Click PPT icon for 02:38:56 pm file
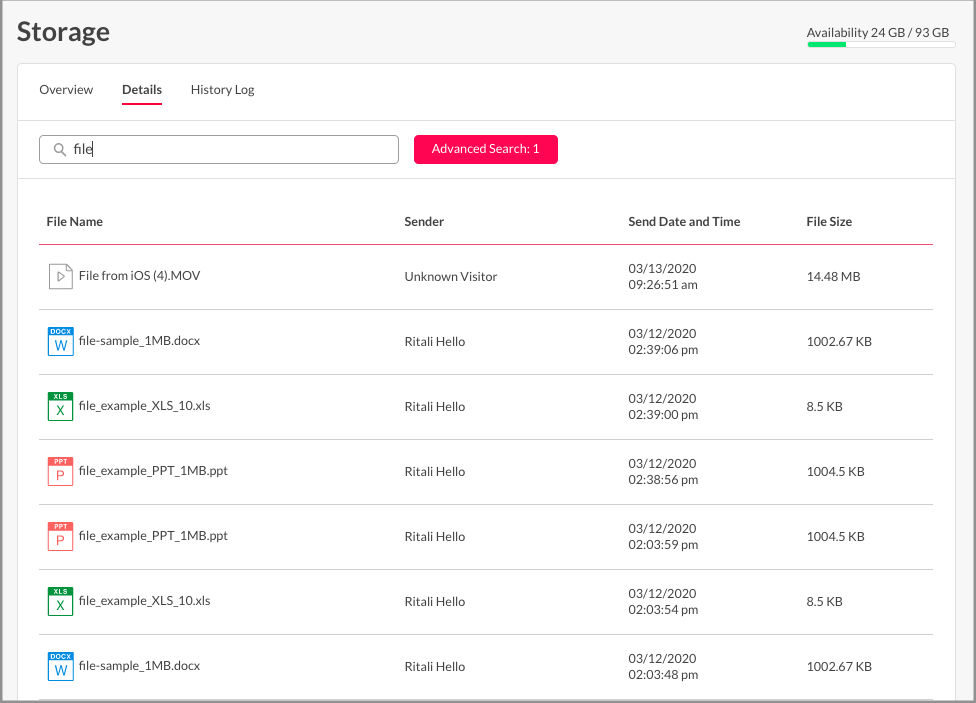The height and width of the screenshot is (703, 976). click(x=60, y=471)
